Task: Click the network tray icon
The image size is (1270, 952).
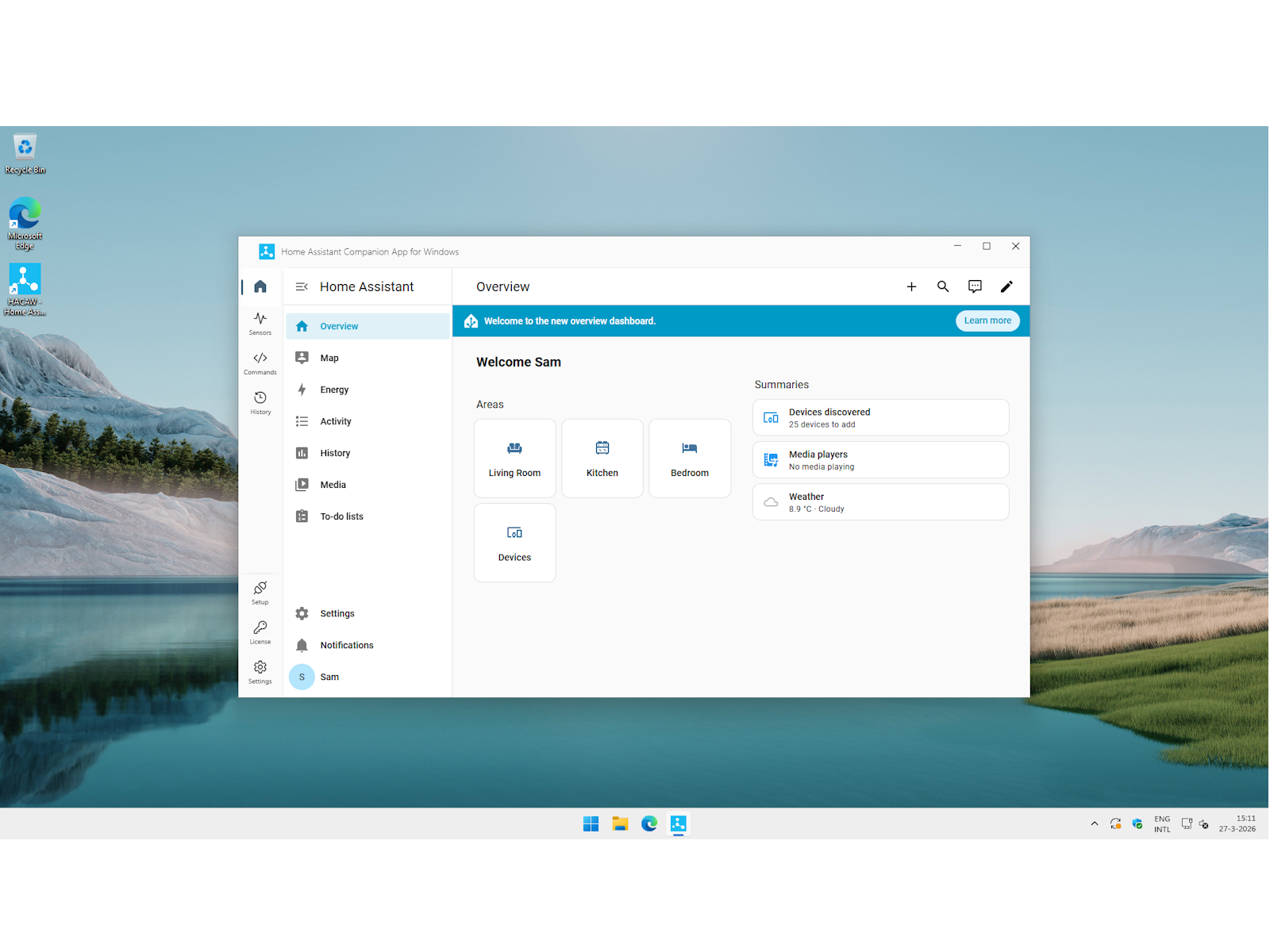Action: [1187, 823]
